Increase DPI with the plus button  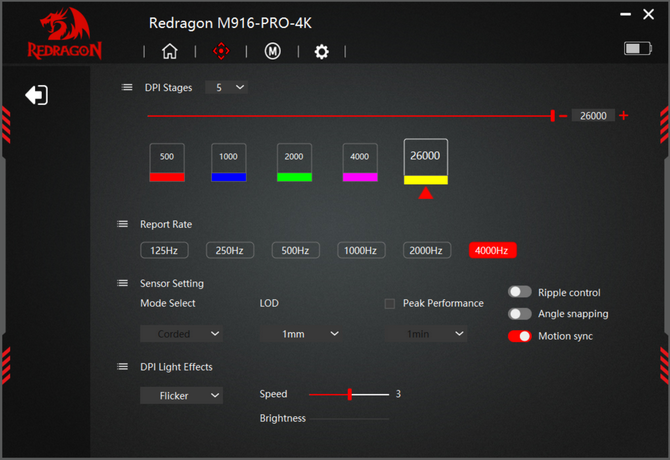pos(624,115)
